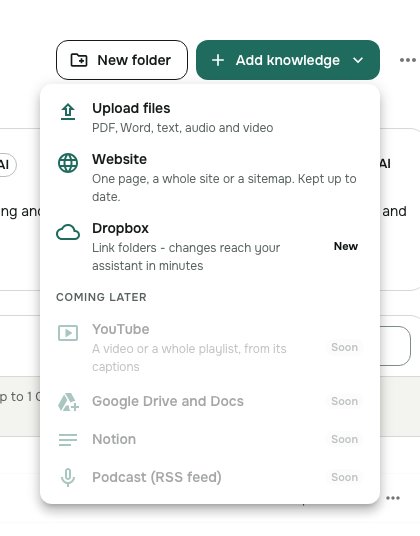The height and width of the screenshot is (536, 420).
Task: Click the Notion lines icon
Action: 68,440
